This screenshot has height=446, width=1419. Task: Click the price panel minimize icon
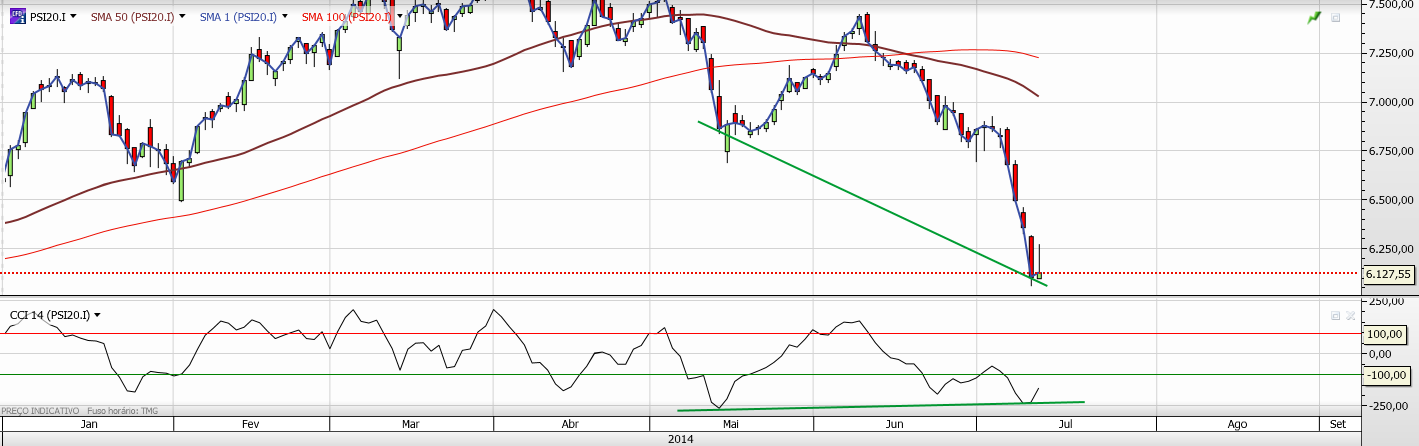[1335, 18]
